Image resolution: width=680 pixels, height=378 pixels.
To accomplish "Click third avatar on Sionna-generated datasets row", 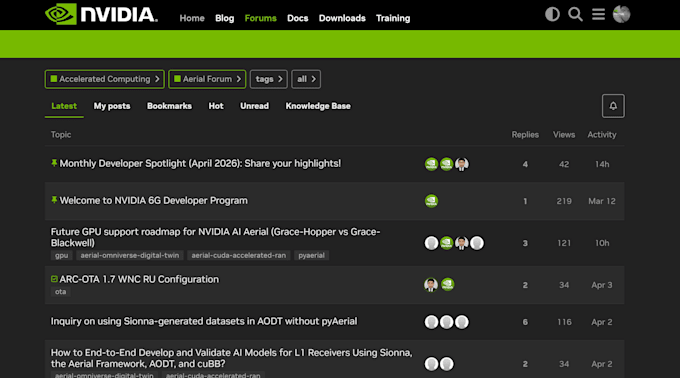I will coord(462,322).
